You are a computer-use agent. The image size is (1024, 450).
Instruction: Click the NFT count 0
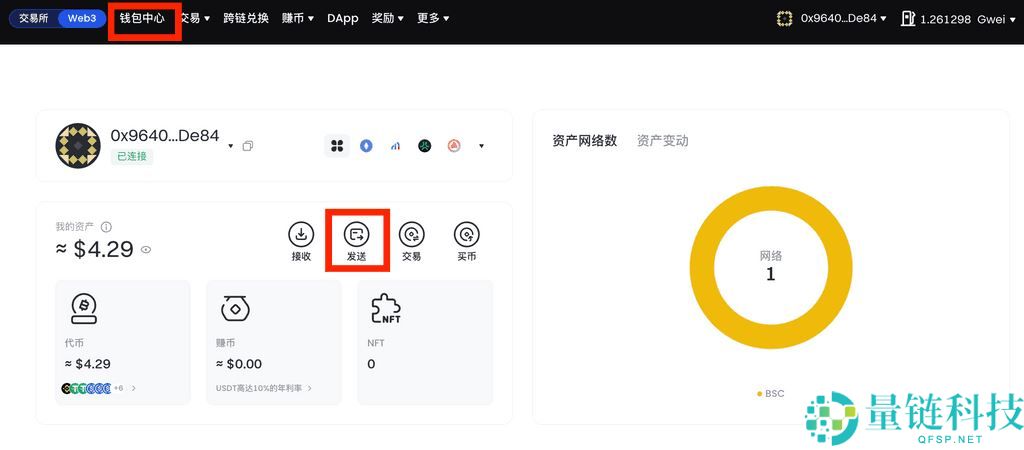pos(371,364)
